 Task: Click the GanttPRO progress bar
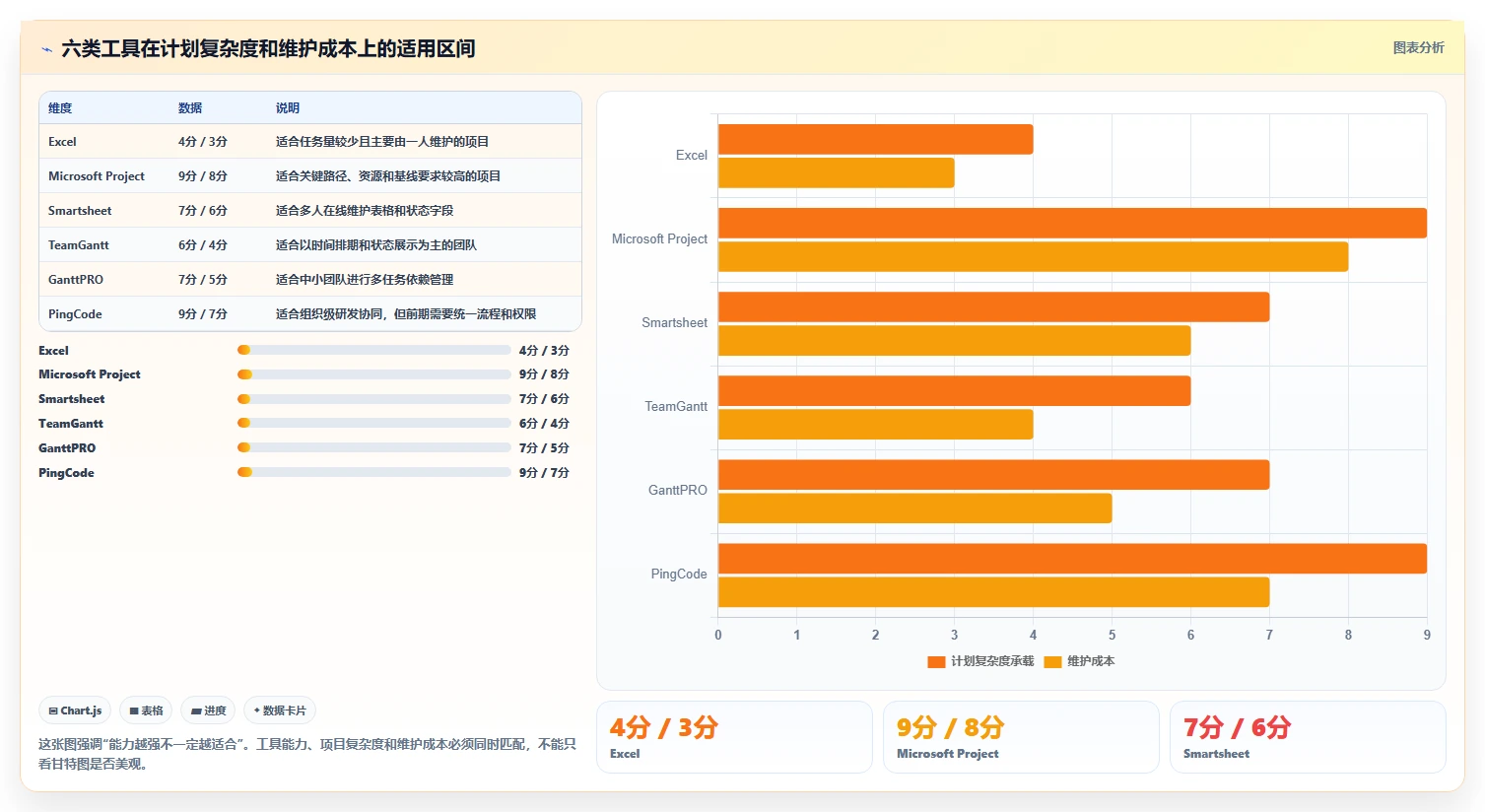coord(373,447)
